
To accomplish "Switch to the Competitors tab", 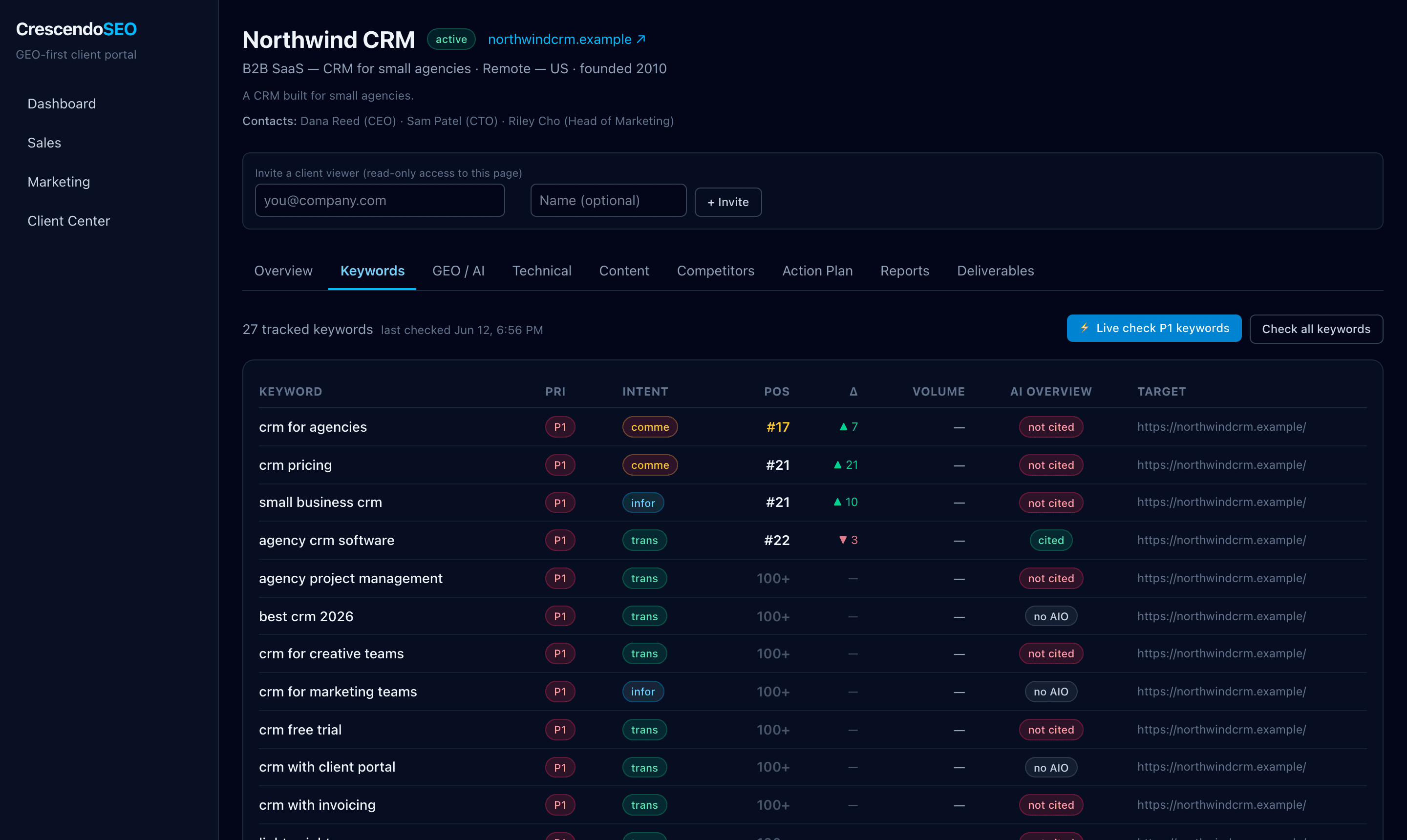I will click(x=715, y=271).
